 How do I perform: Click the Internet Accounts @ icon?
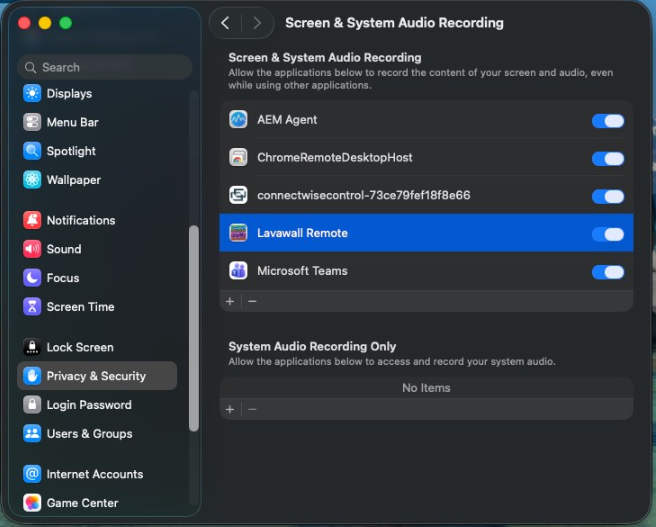point(32,474)
